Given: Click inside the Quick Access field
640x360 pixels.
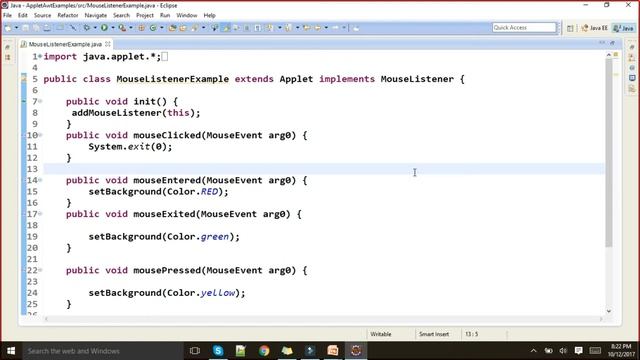Looking at the screenshot, I should click(524, 27).
